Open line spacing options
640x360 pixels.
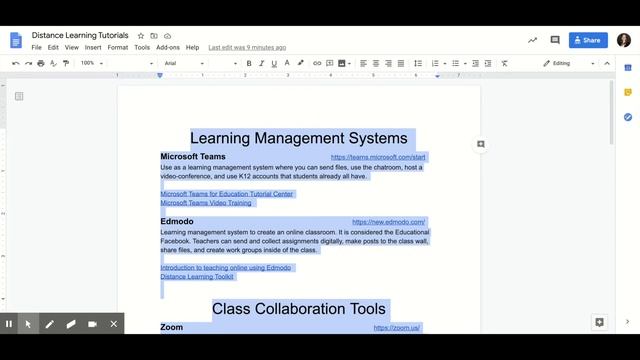coord(418,63)
